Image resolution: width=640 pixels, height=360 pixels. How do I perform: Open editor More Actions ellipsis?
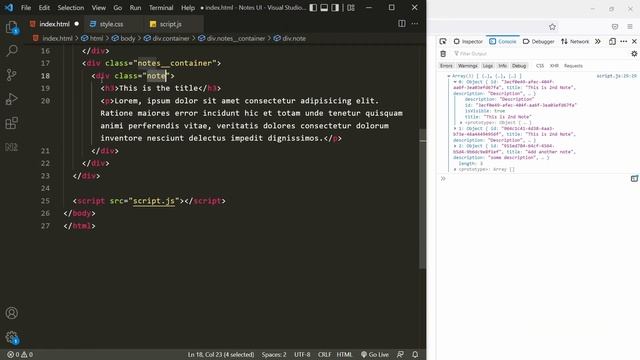[415, 24]
